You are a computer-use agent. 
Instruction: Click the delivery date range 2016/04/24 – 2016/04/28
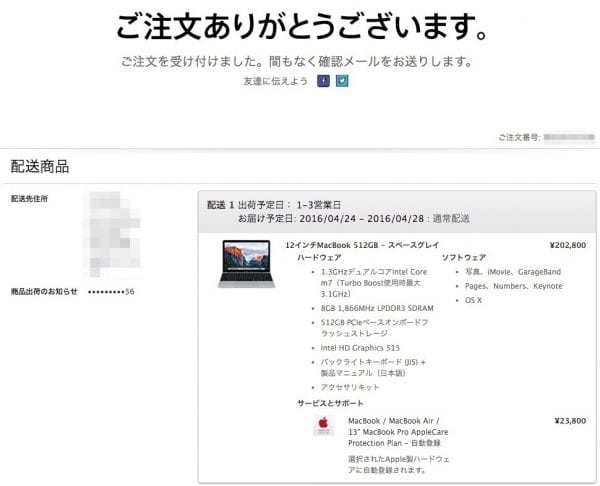tap(362, 219)
